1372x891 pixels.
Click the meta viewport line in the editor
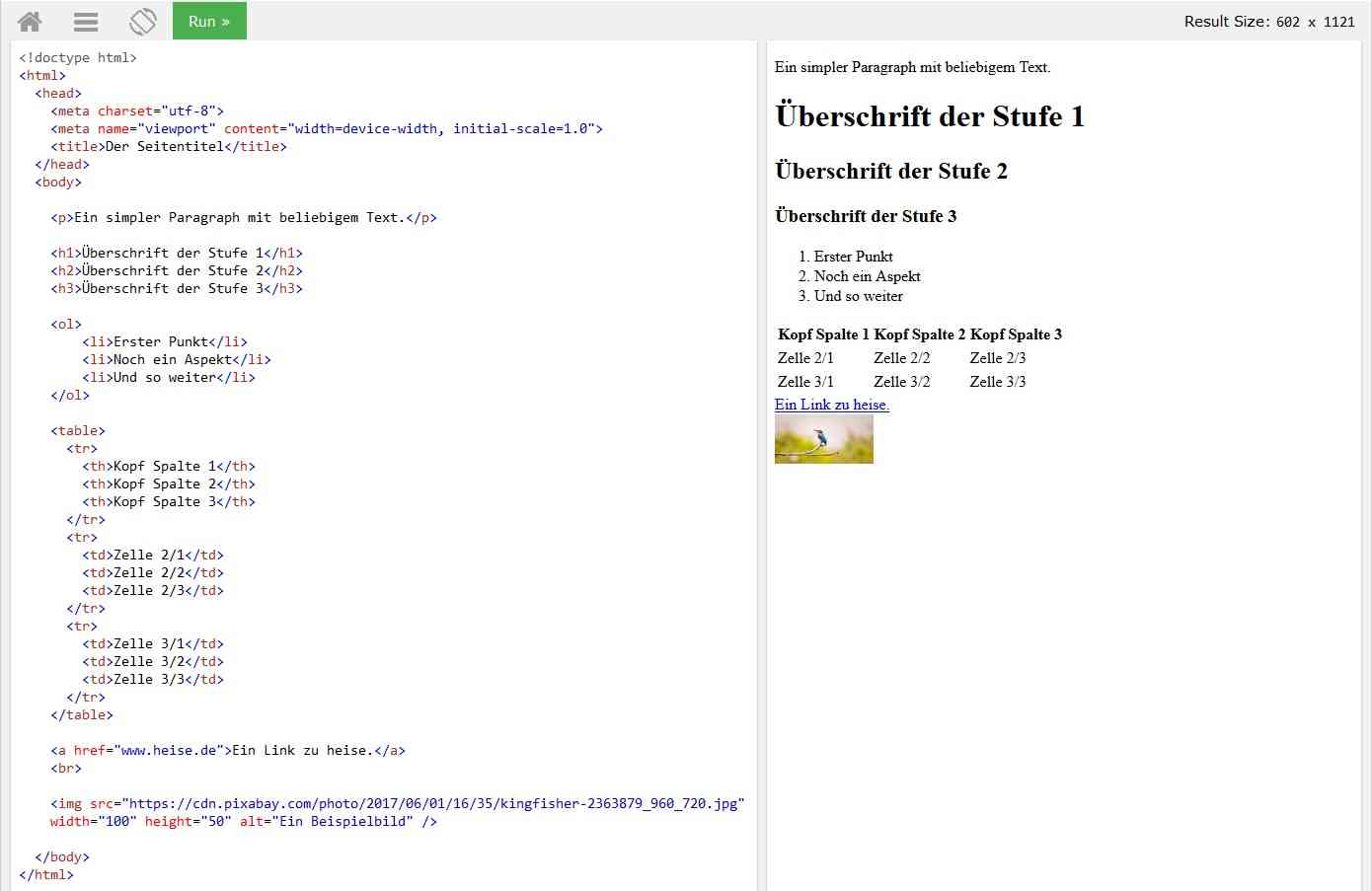tap(326, 128)
